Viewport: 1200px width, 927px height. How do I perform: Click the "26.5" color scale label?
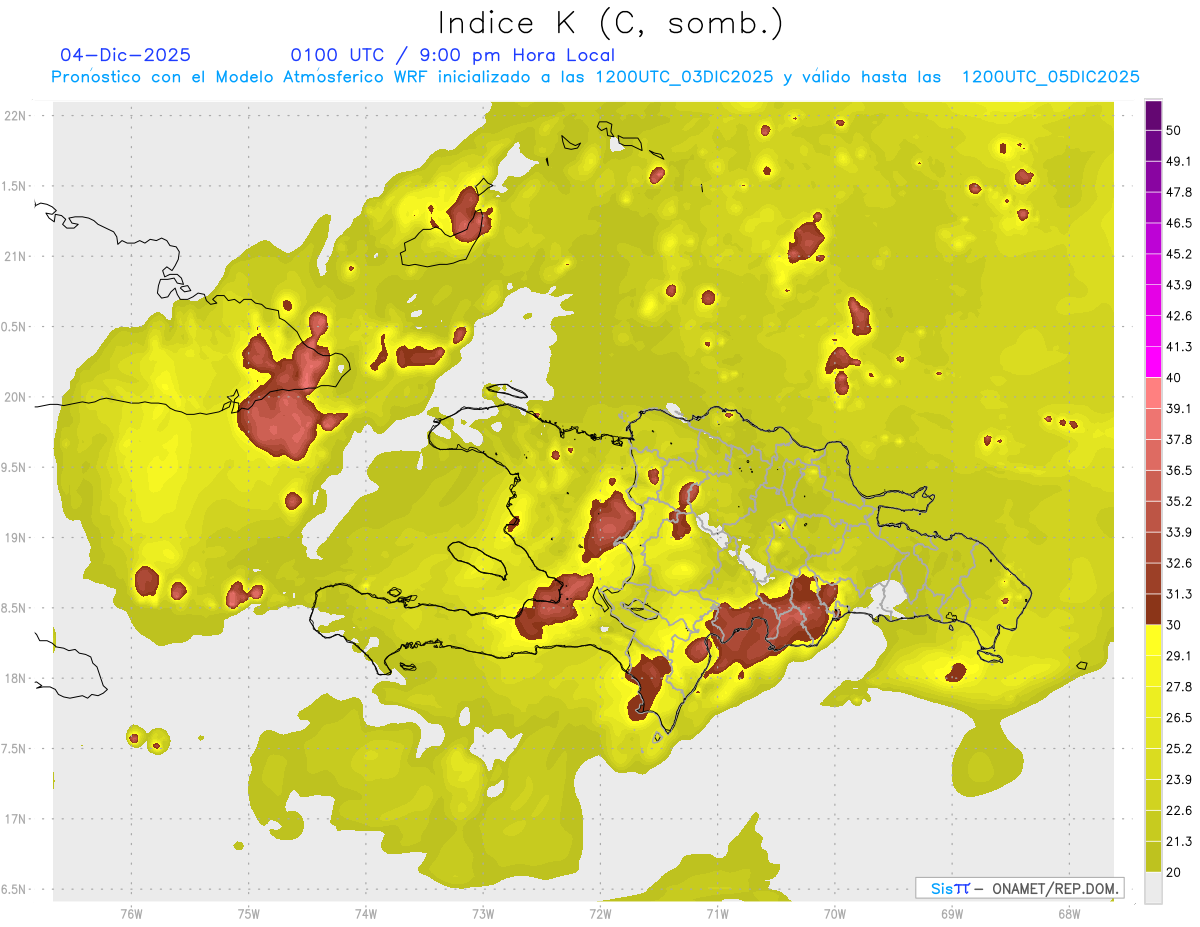coord(1179,718)
